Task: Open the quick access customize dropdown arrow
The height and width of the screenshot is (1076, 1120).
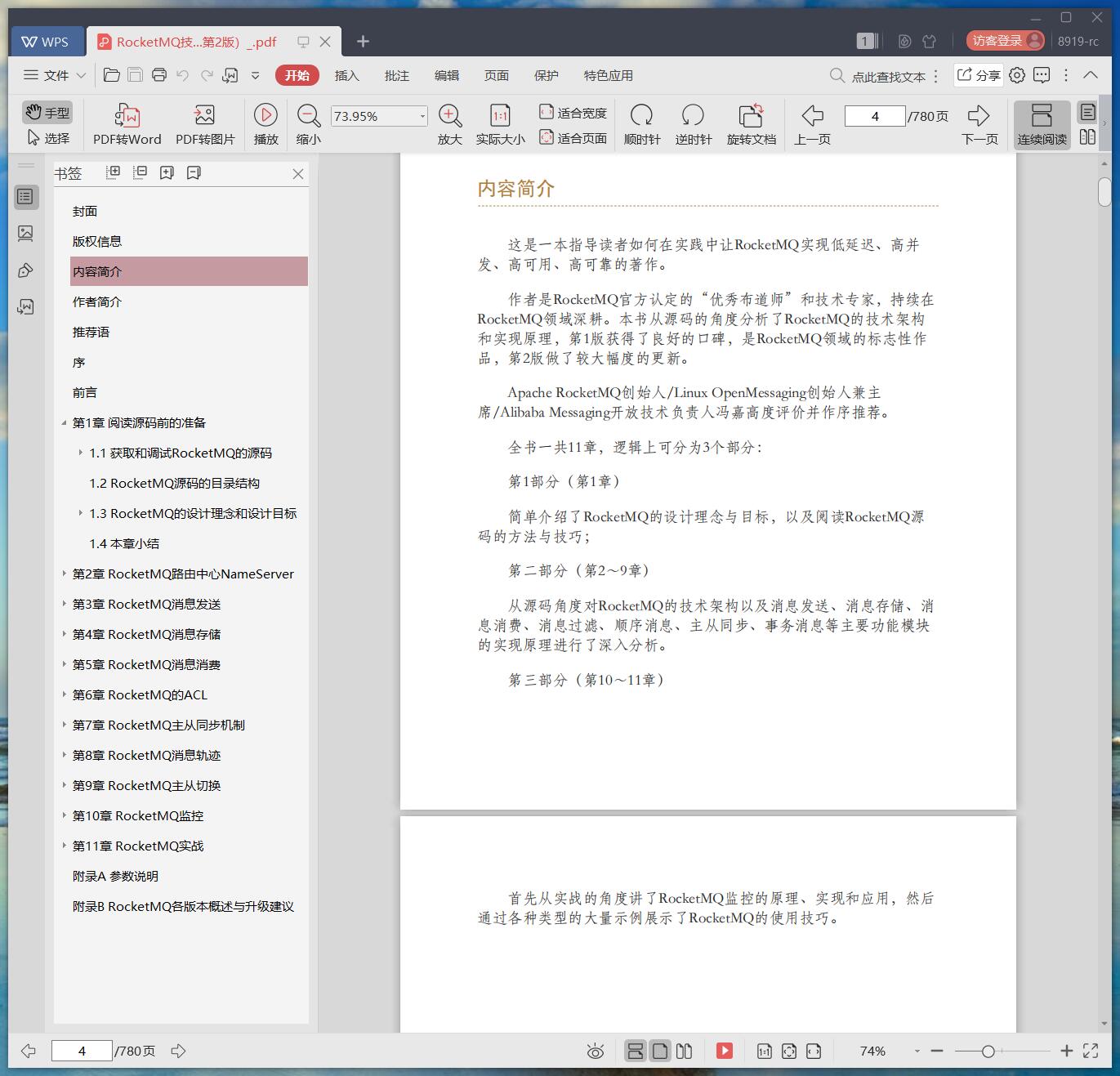Action: (x=255, y=75)
